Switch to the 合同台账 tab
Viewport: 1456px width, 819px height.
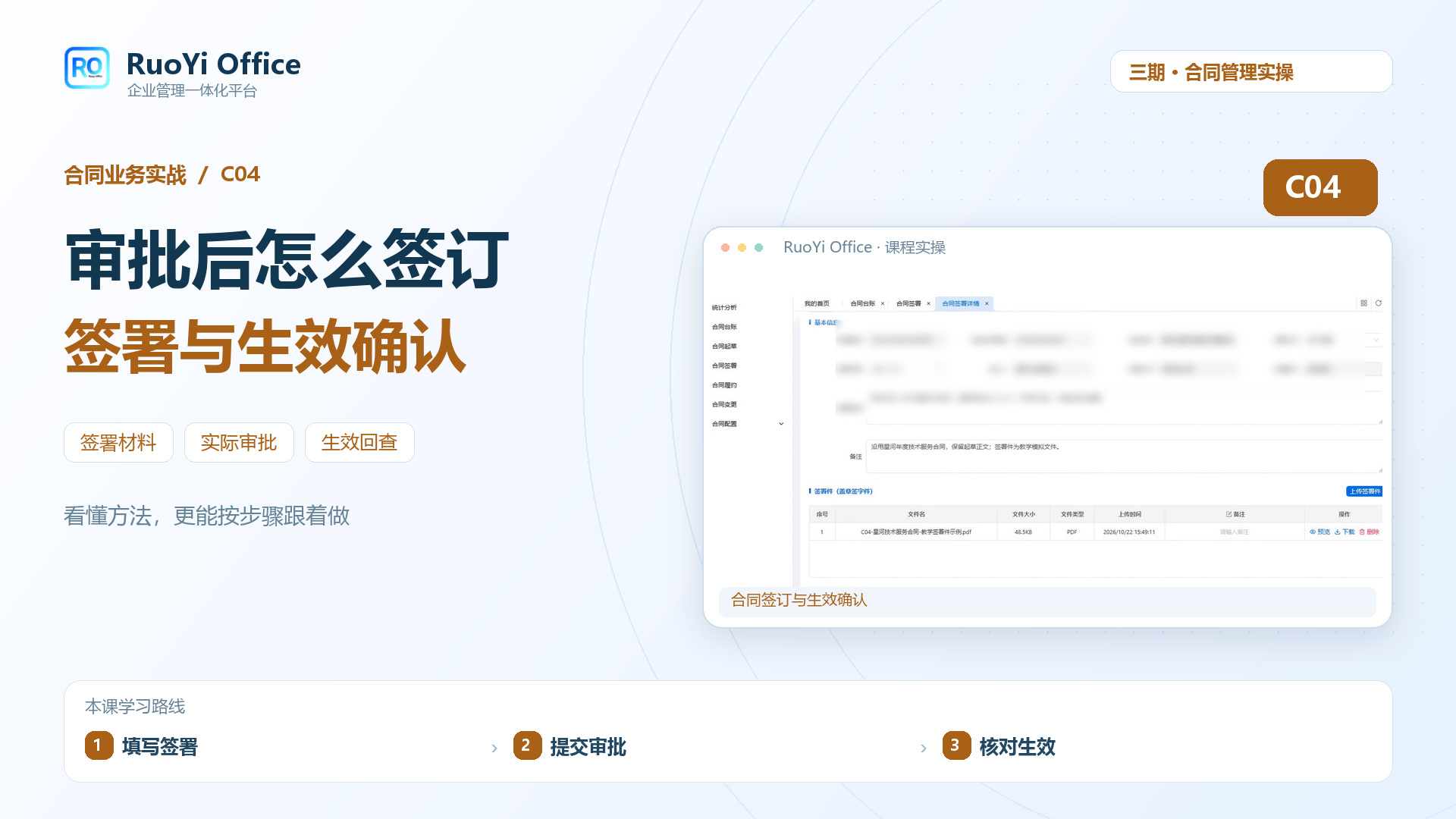(x=862, y=303)
